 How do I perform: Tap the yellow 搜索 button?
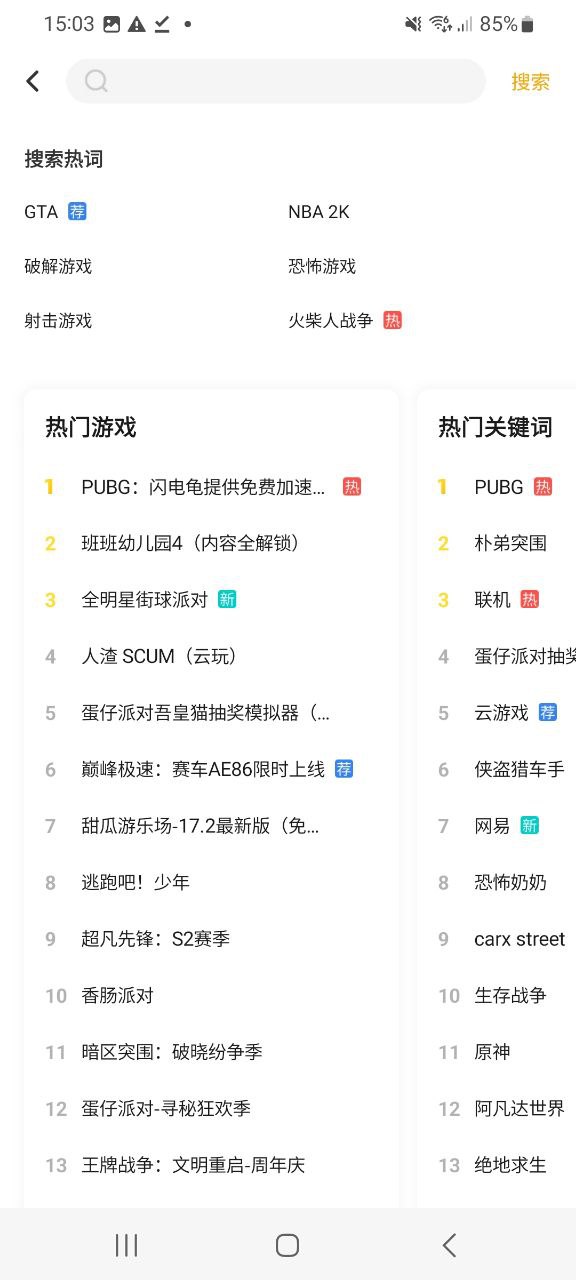click(x=530, y=82)
